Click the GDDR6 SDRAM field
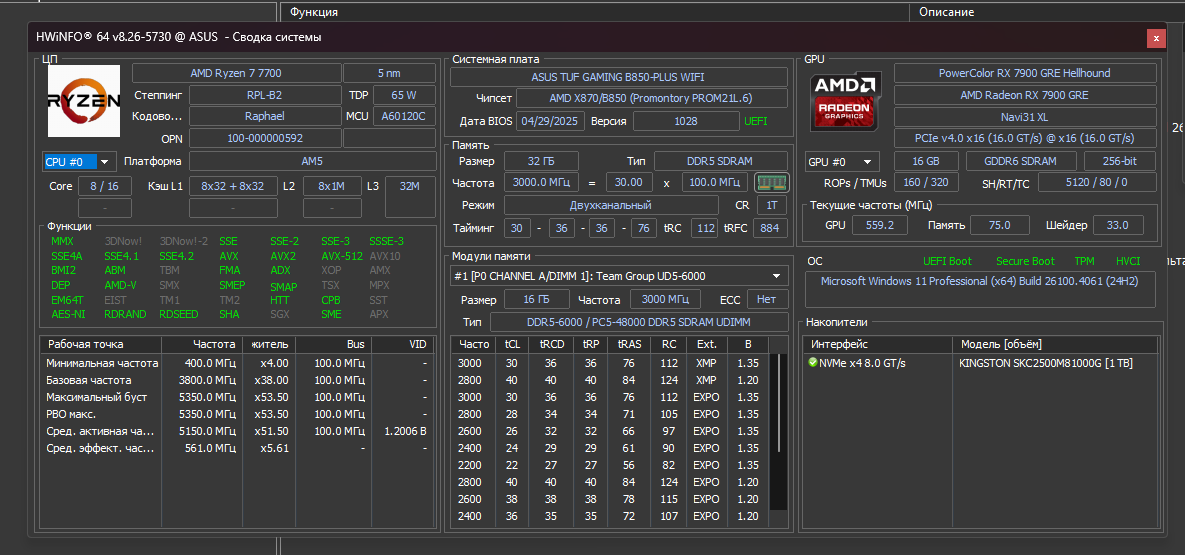Viewport: 1185px width, 555px height. pyautogui.click(x=1021, y=161)
